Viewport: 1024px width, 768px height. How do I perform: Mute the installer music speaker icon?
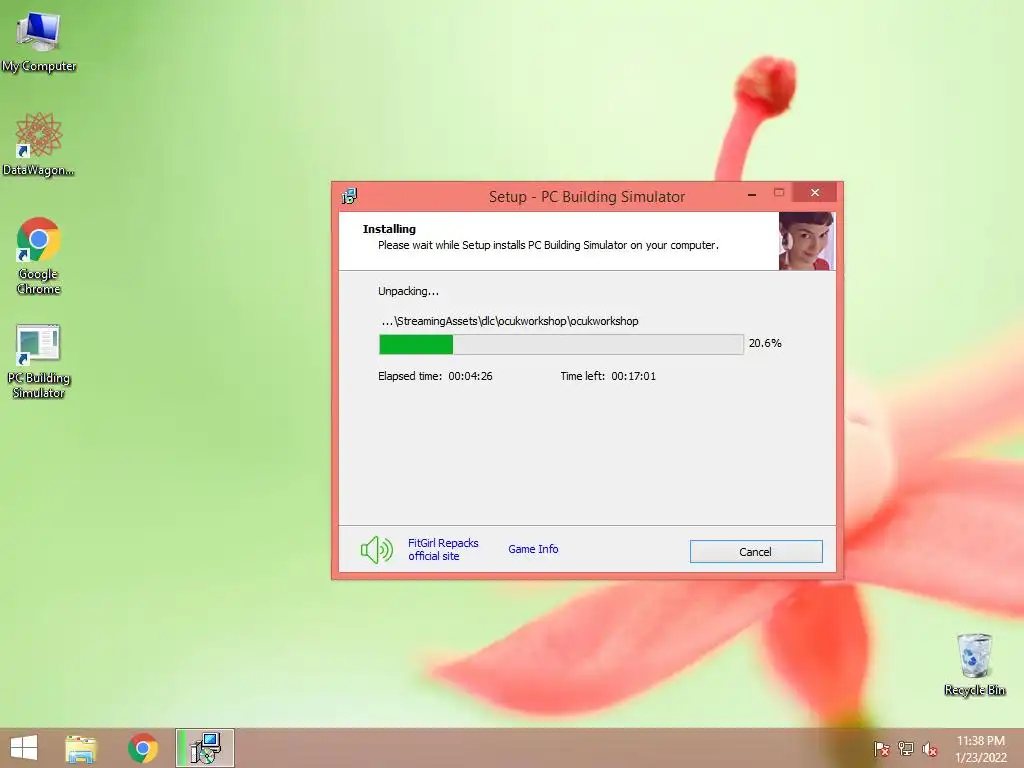click(x=377, y=551)
